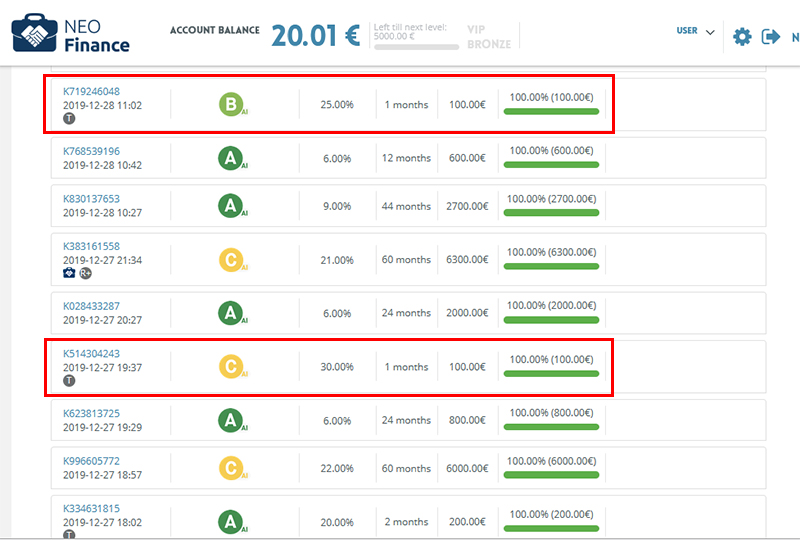Click the T icon under loan K719246048
Screen dimensions: 800x540
69,118
